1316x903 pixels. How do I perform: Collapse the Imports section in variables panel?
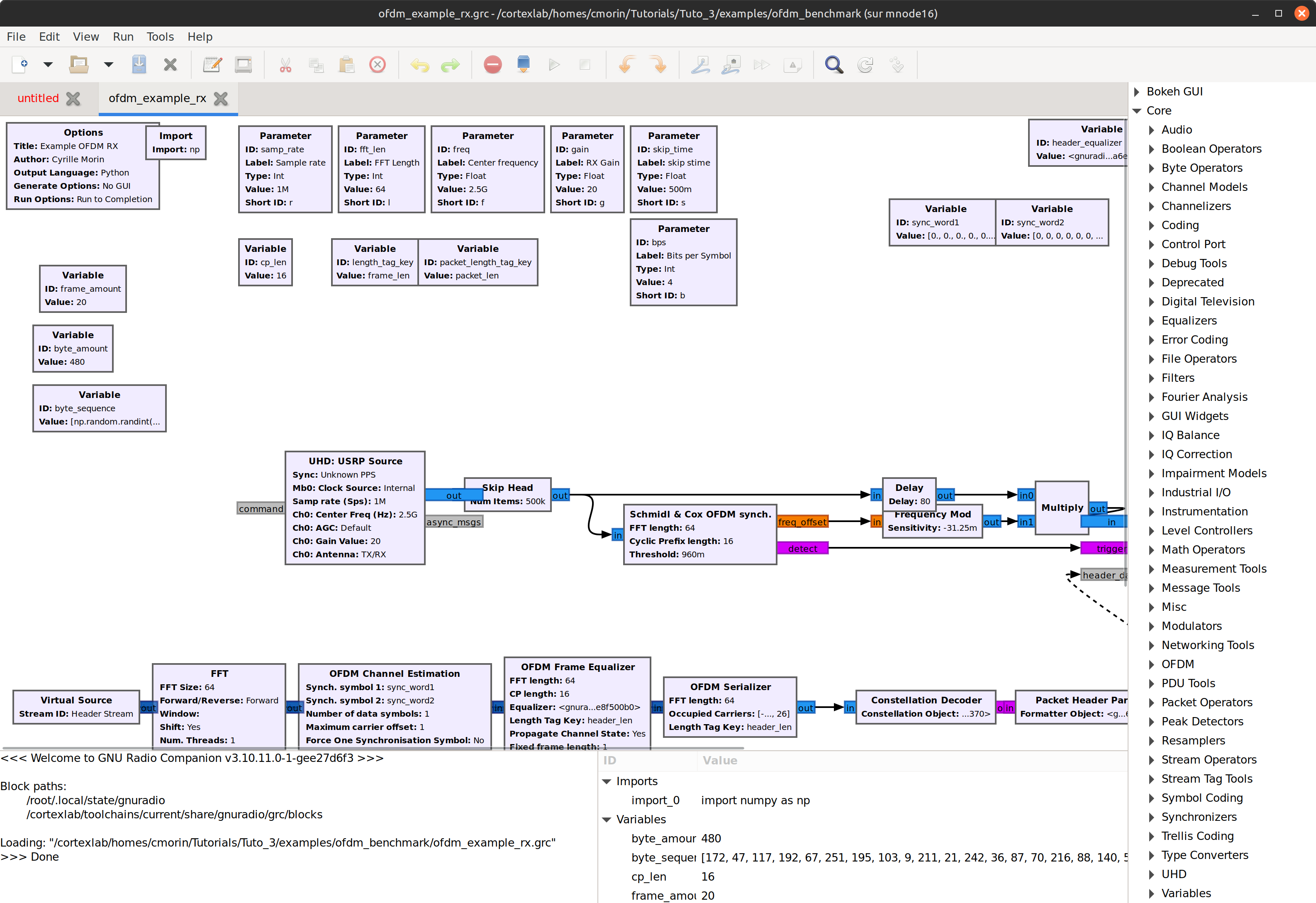pos(607,781)
